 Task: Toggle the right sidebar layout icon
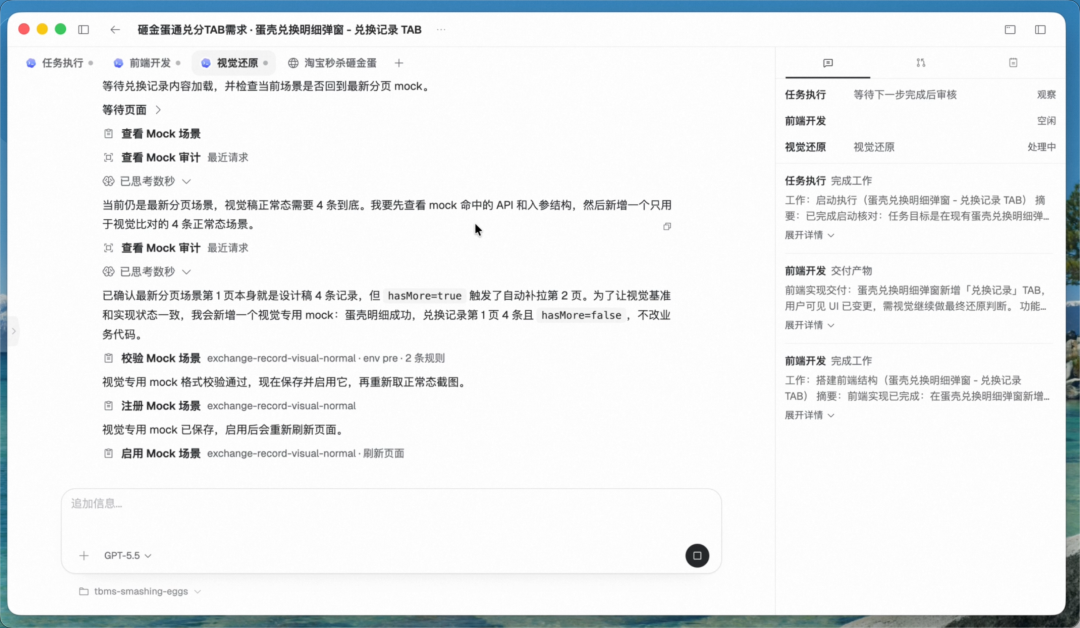click(1040, 30)
